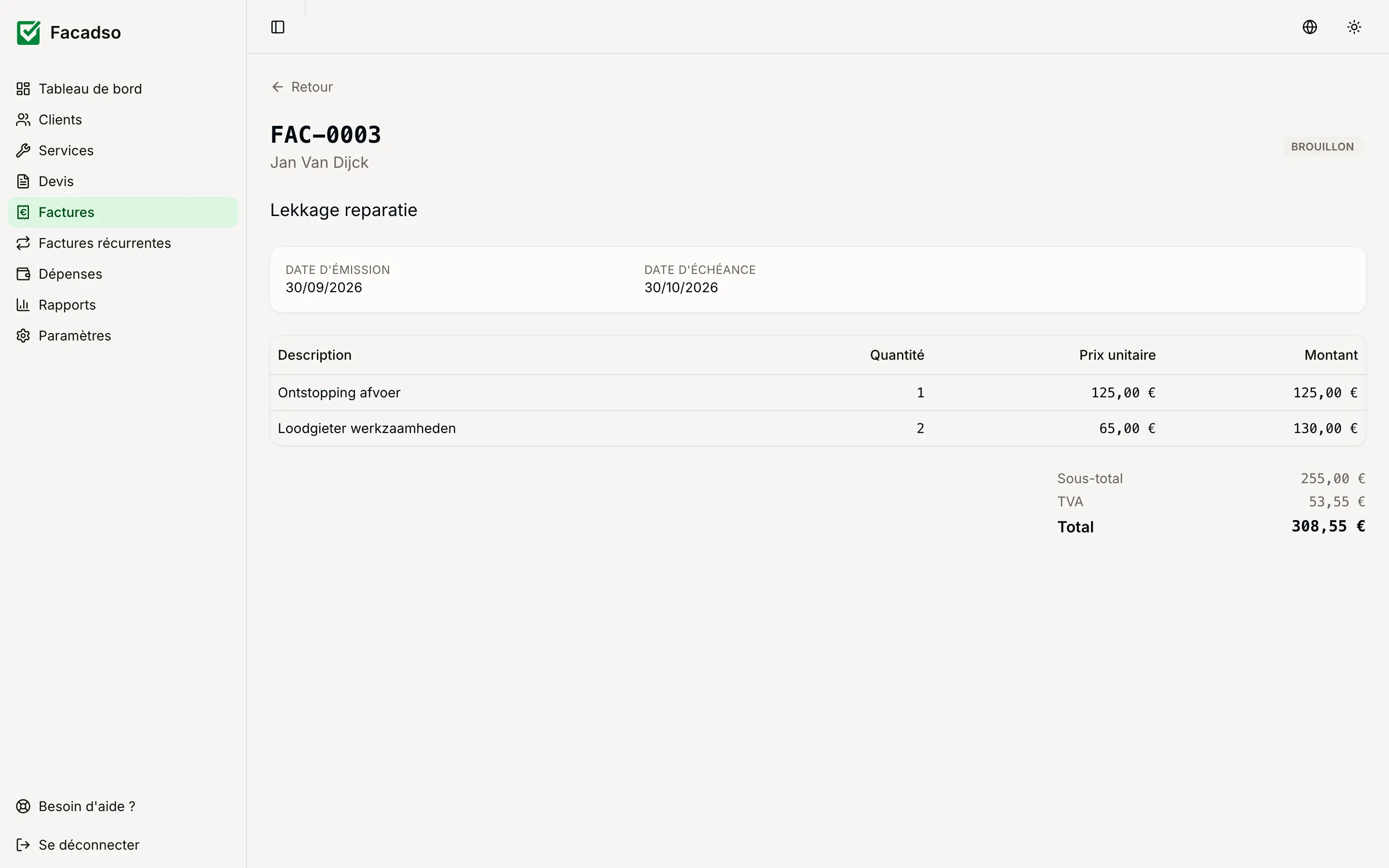Viewport: 1389px width, 868px height.
Task: Click the Retour back link
Action: click(x=302, y=87)
